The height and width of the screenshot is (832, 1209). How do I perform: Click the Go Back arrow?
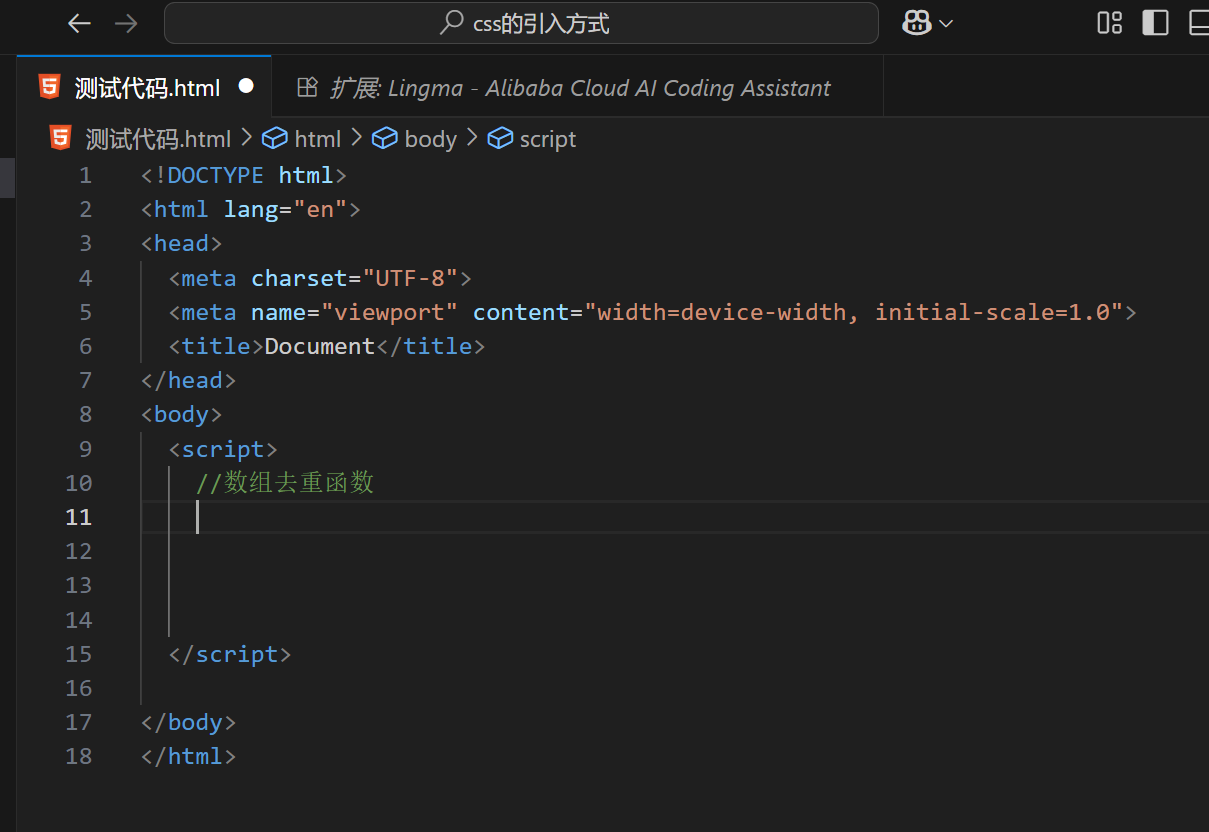click(79, 23)
